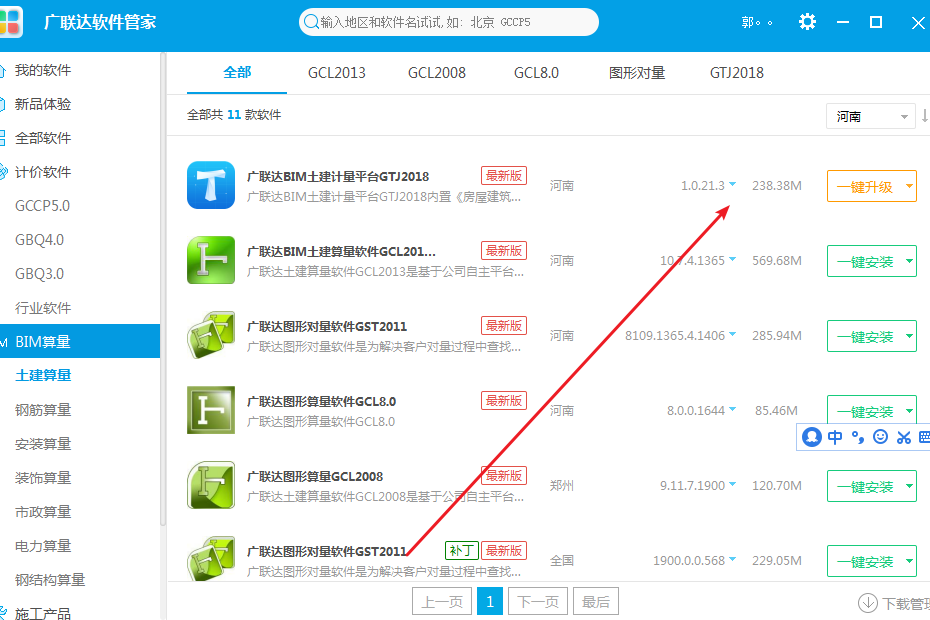This screenshot has height=620, width=930.
Task: Select 行业软件 in sidebar
Action: [43, 307]
